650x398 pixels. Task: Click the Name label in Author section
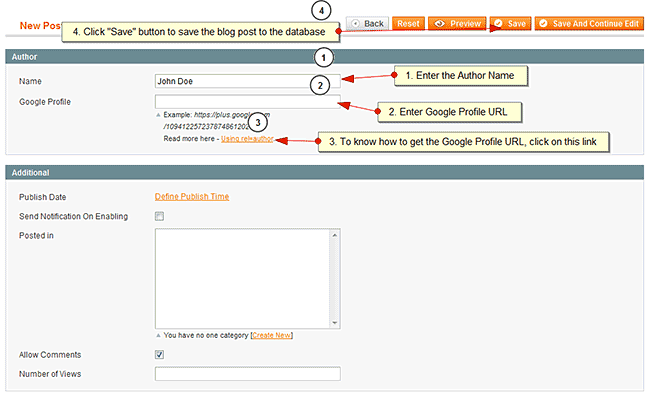point(30,81)
